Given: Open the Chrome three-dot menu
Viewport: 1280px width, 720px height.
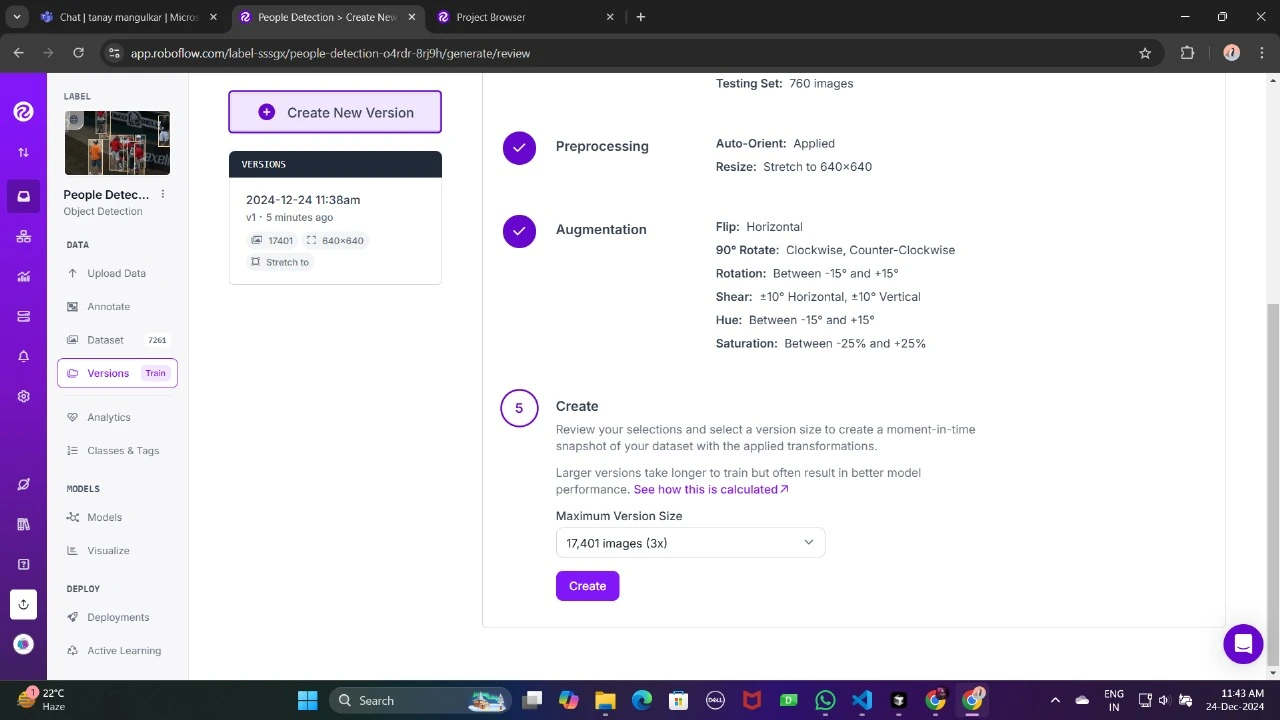Looking at the screenshot, I should [x=1261, y=53].
